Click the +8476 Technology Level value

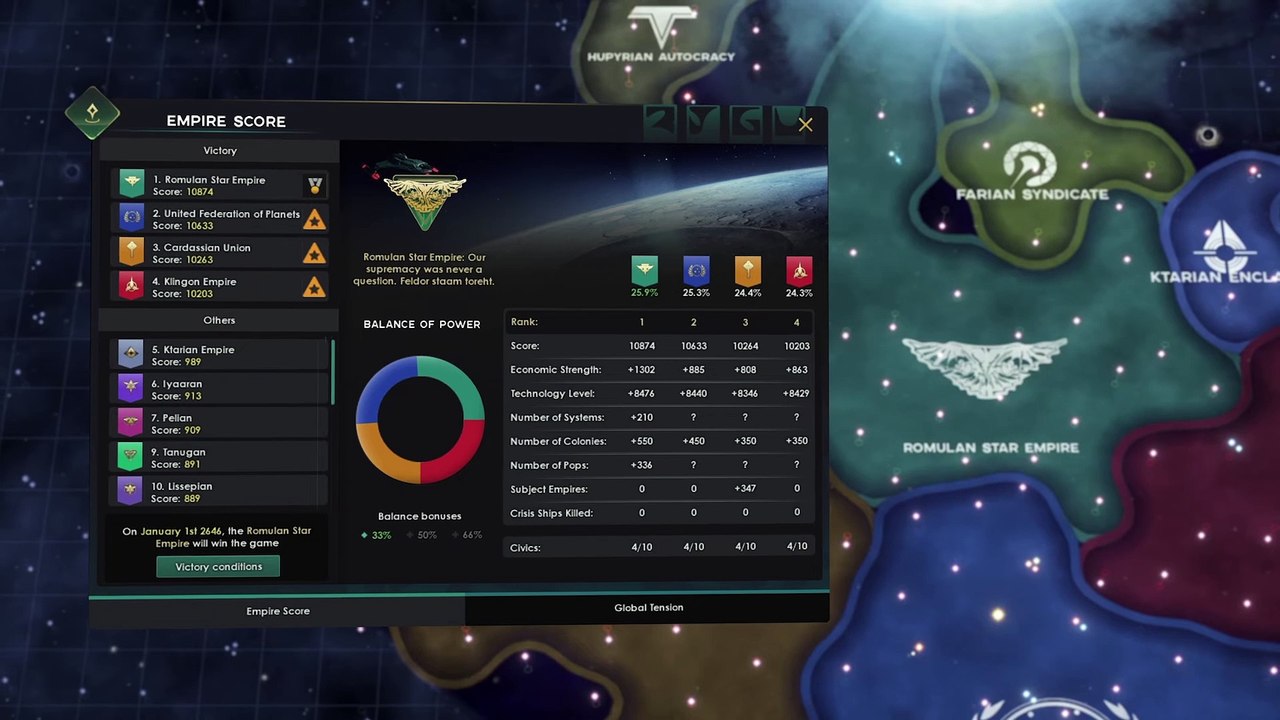[x=641, y=394]
